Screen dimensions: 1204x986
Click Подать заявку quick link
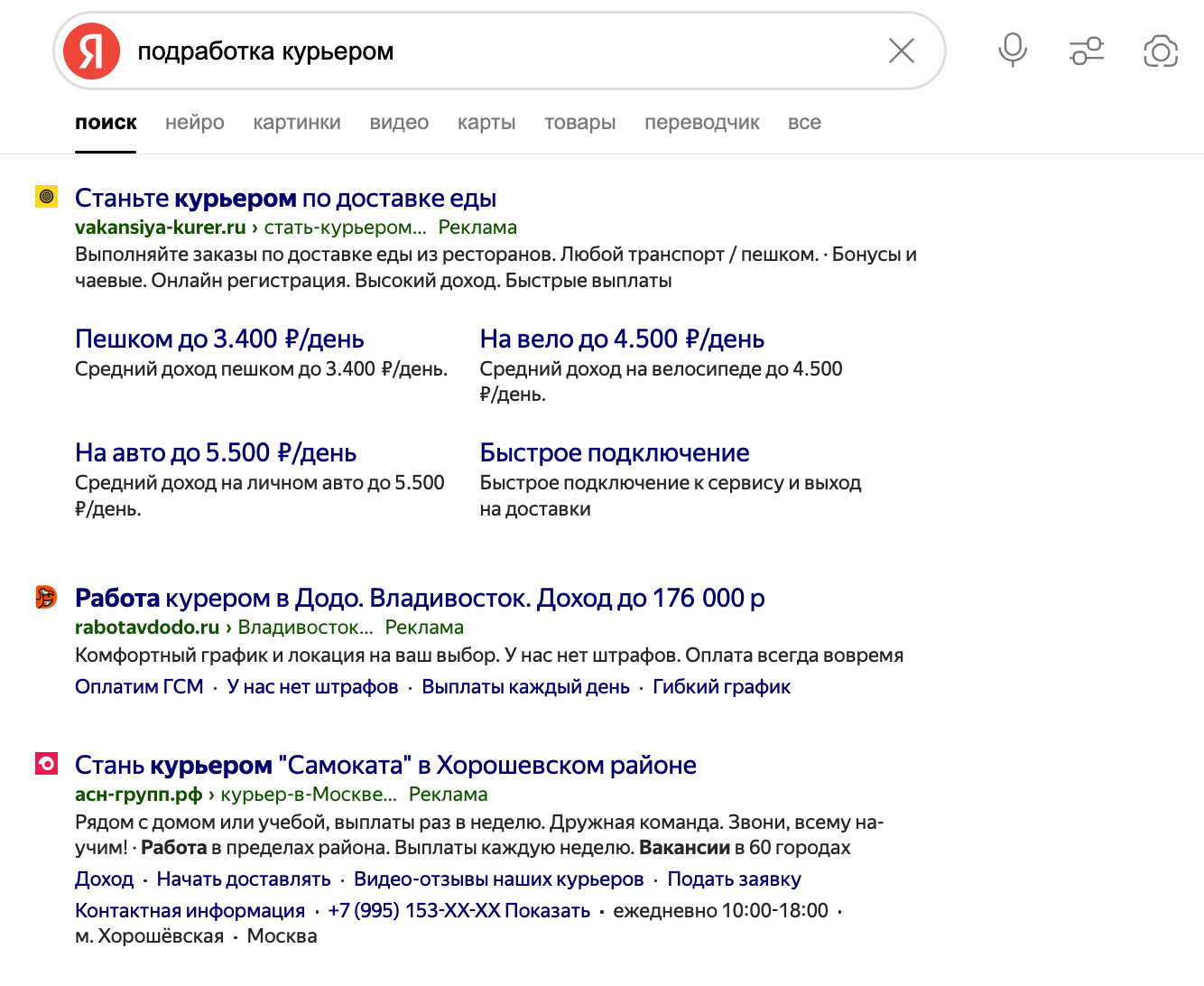(734, 879)
